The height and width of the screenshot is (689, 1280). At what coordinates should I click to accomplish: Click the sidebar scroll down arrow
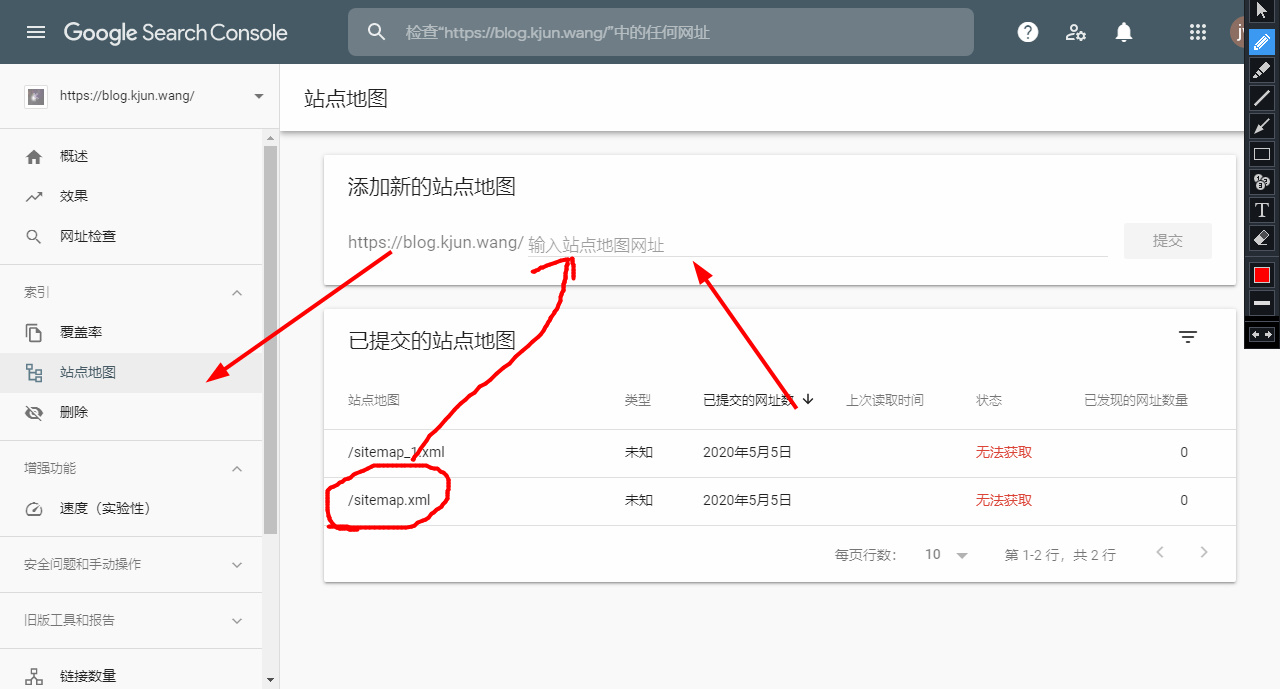point(270,680)
